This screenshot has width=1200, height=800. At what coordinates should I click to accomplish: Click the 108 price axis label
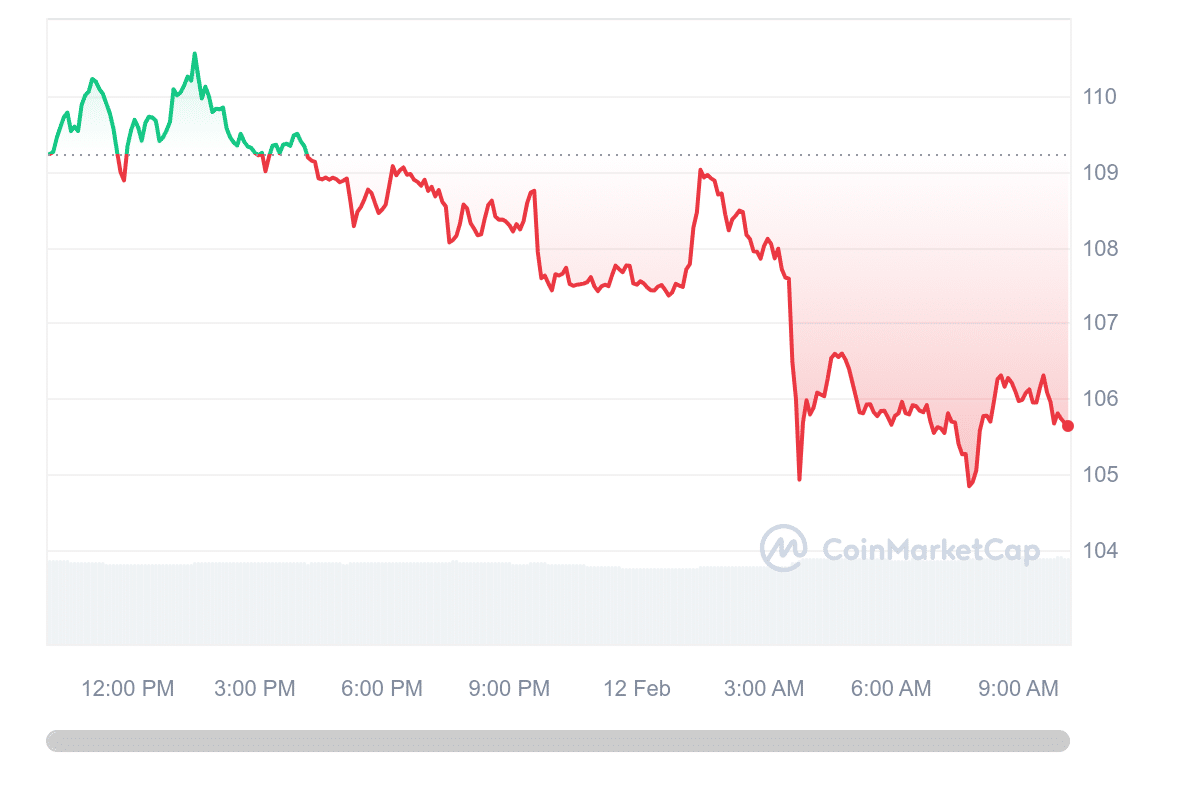pyautogui.click(x=1099, y=248)
